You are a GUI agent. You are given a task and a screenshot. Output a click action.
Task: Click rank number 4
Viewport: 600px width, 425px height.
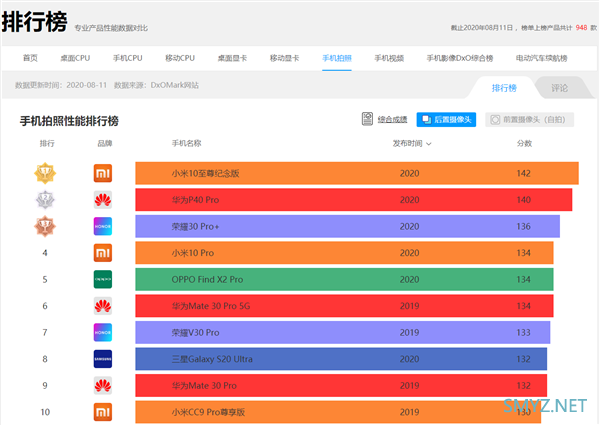[45, 253]
